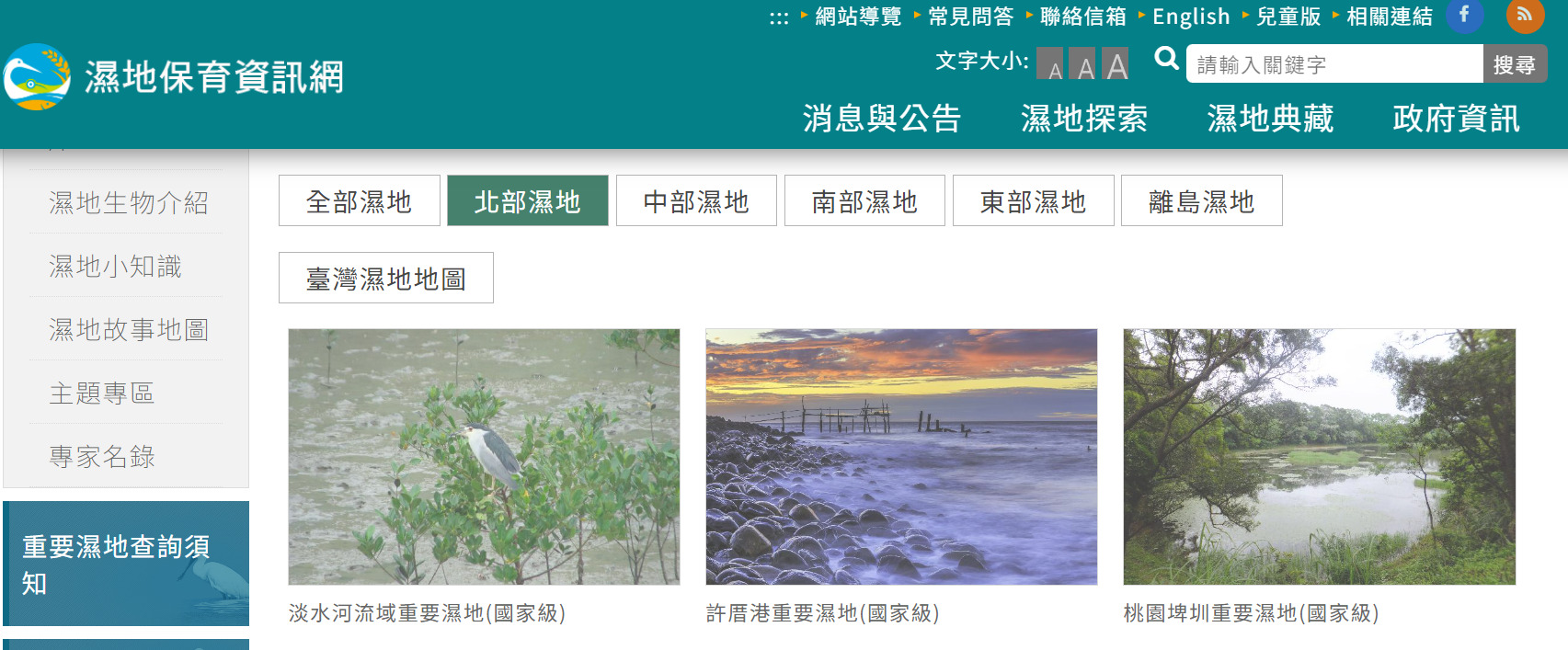Open the 許厝港重要濕地 thumbnail photo
Screen dimensions: 1568x650
click(x=901, y=457)
